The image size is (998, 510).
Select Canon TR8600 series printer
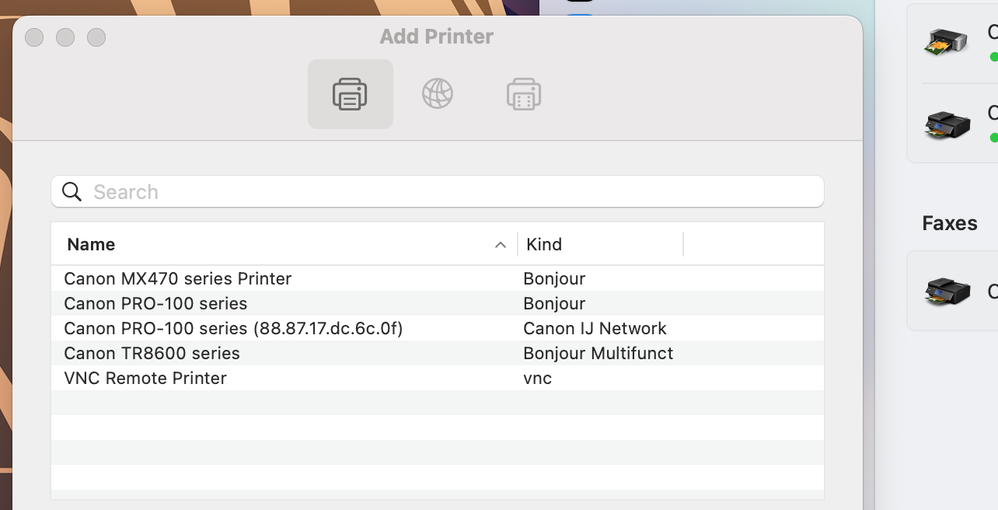(x=437, y=353)
